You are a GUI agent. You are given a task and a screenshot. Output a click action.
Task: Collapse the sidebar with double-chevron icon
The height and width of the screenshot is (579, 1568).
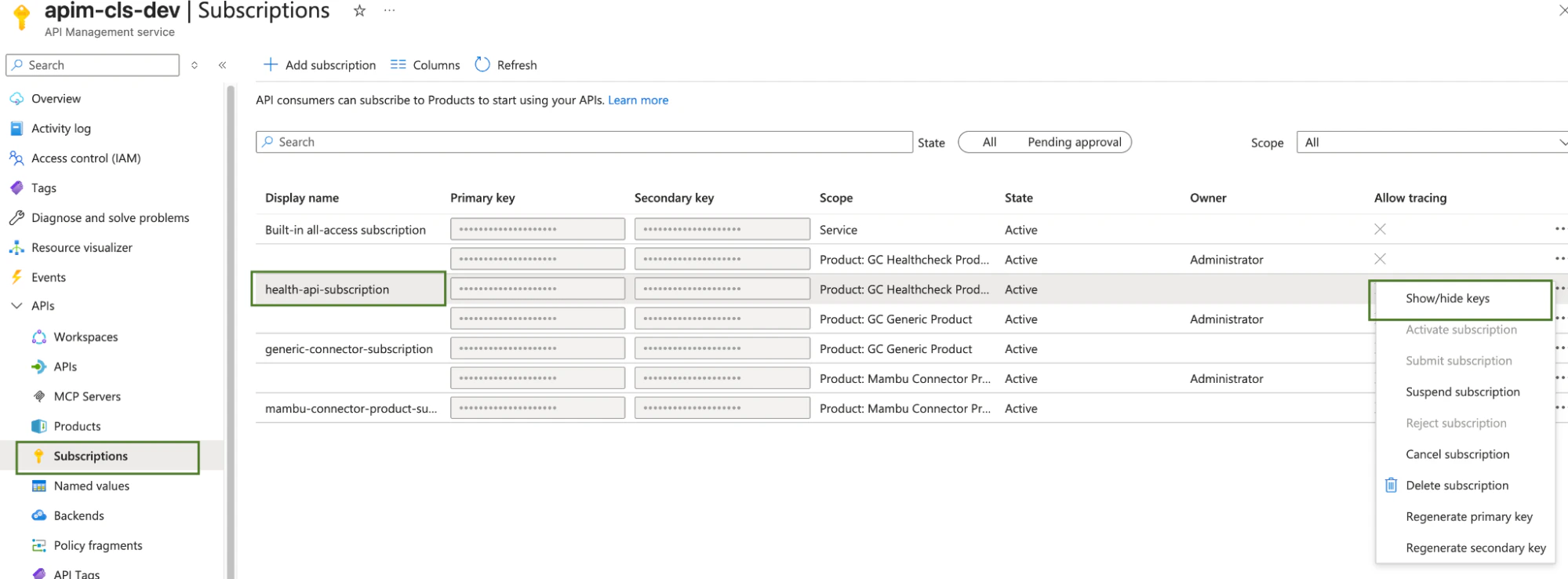(x=223, y=65)
